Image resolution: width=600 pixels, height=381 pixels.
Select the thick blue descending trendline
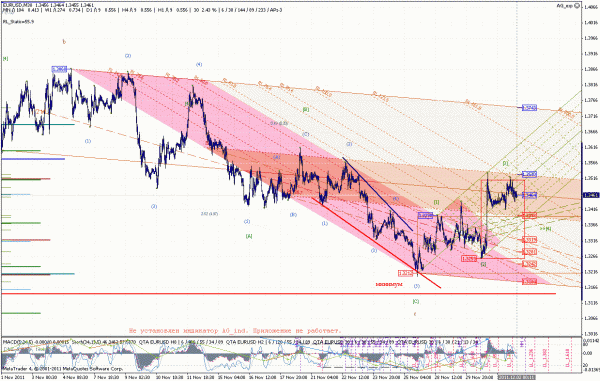(x=377, y=194)
